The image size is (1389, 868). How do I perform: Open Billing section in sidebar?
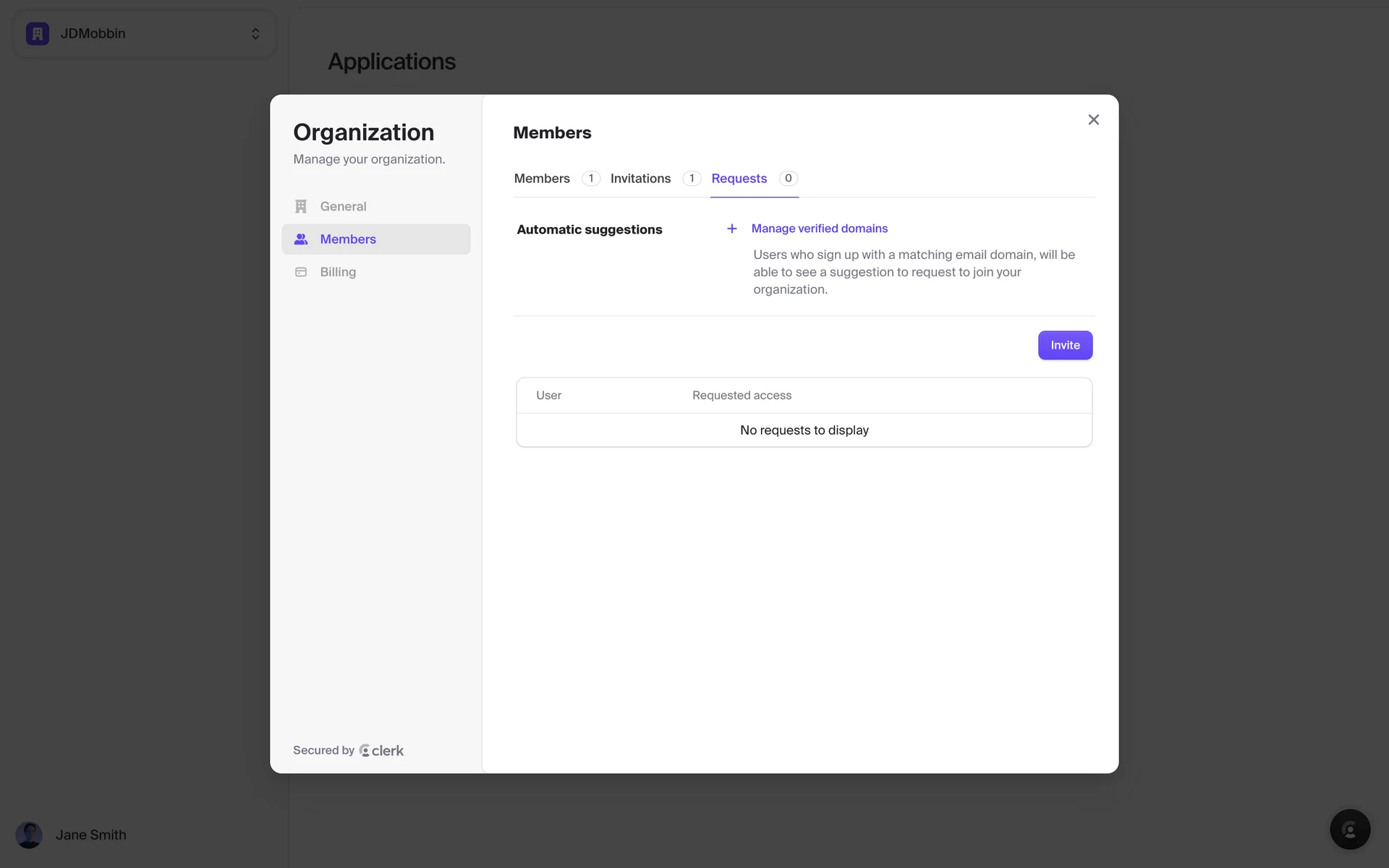(x=338, y=272)
